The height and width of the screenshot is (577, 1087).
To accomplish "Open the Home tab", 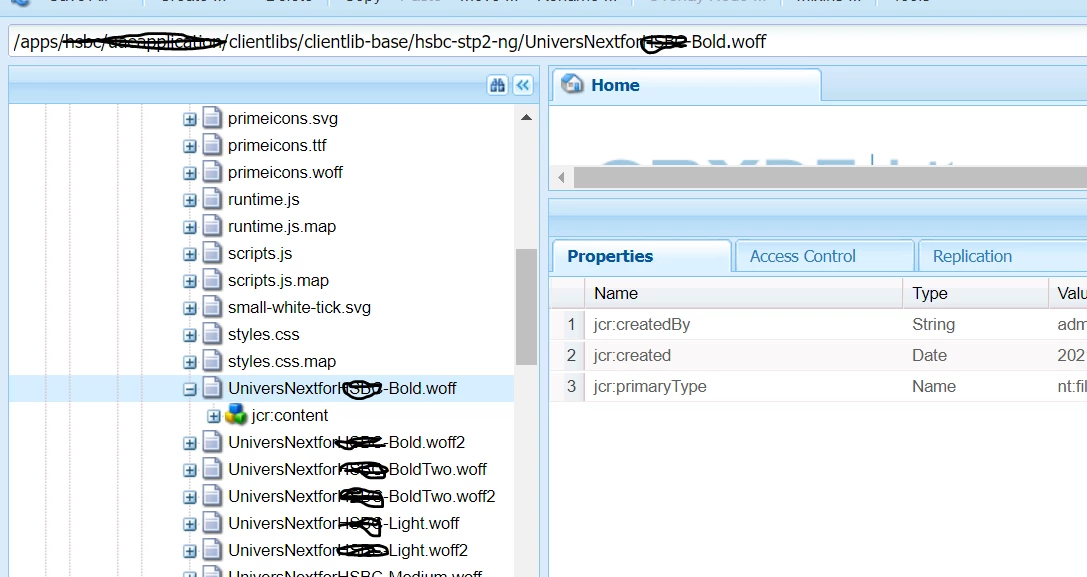I will point(686,85).
